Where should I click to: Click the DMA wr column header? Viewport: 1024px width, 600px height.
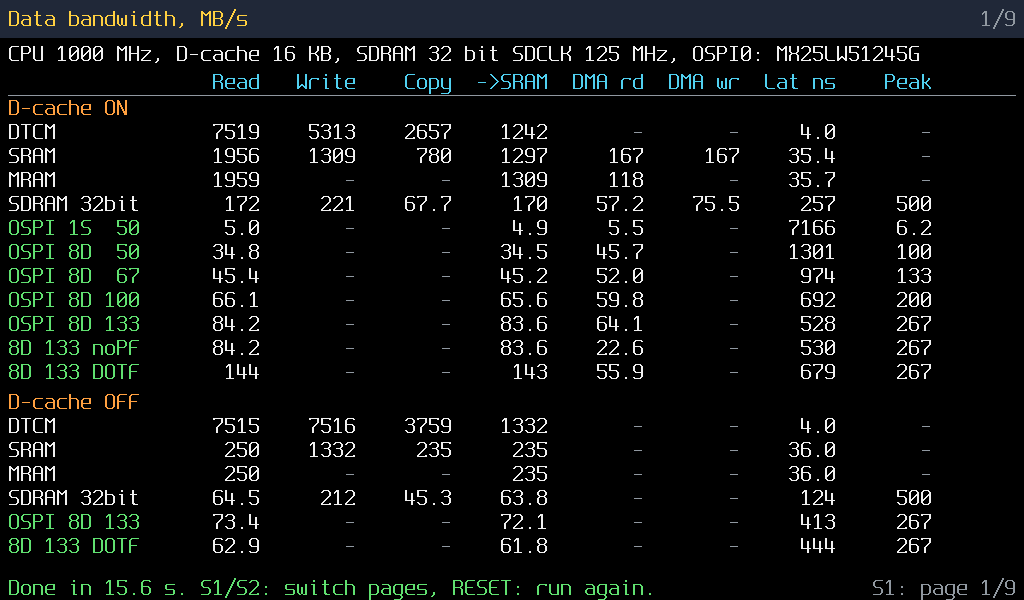703,82
